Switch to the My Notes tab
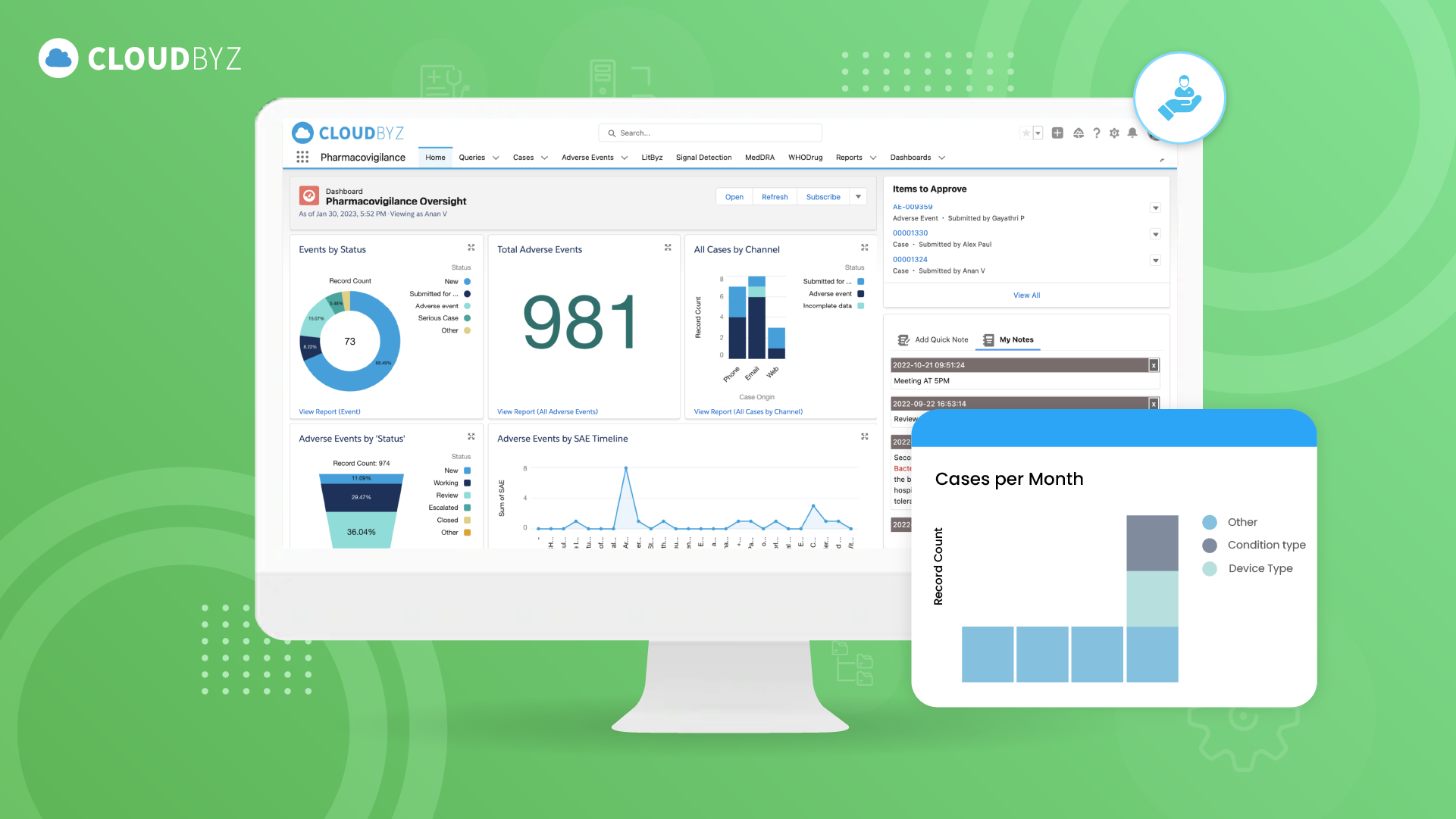The image size is (1456, 819). coord(1015,339)
